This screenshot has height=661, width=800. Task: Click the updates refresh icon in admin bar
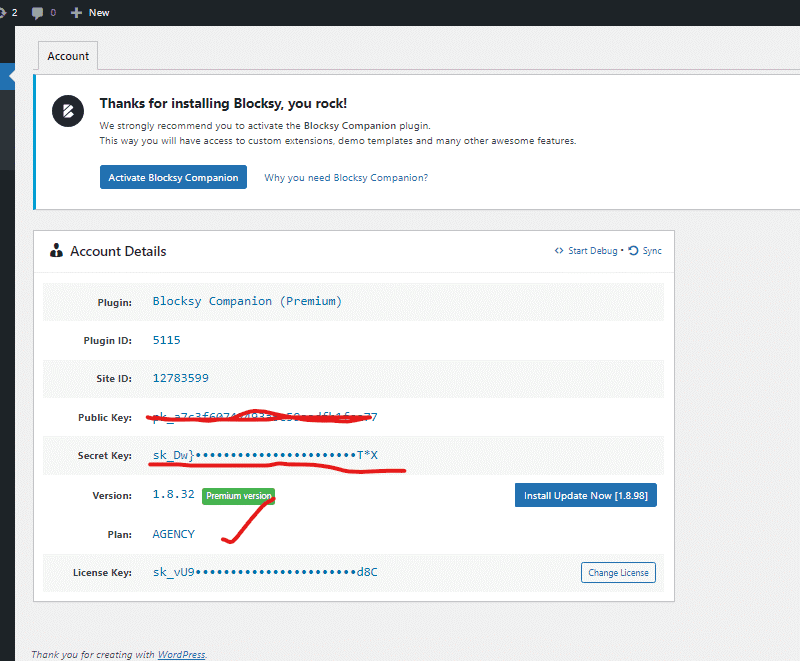click(x=3, y=13)
